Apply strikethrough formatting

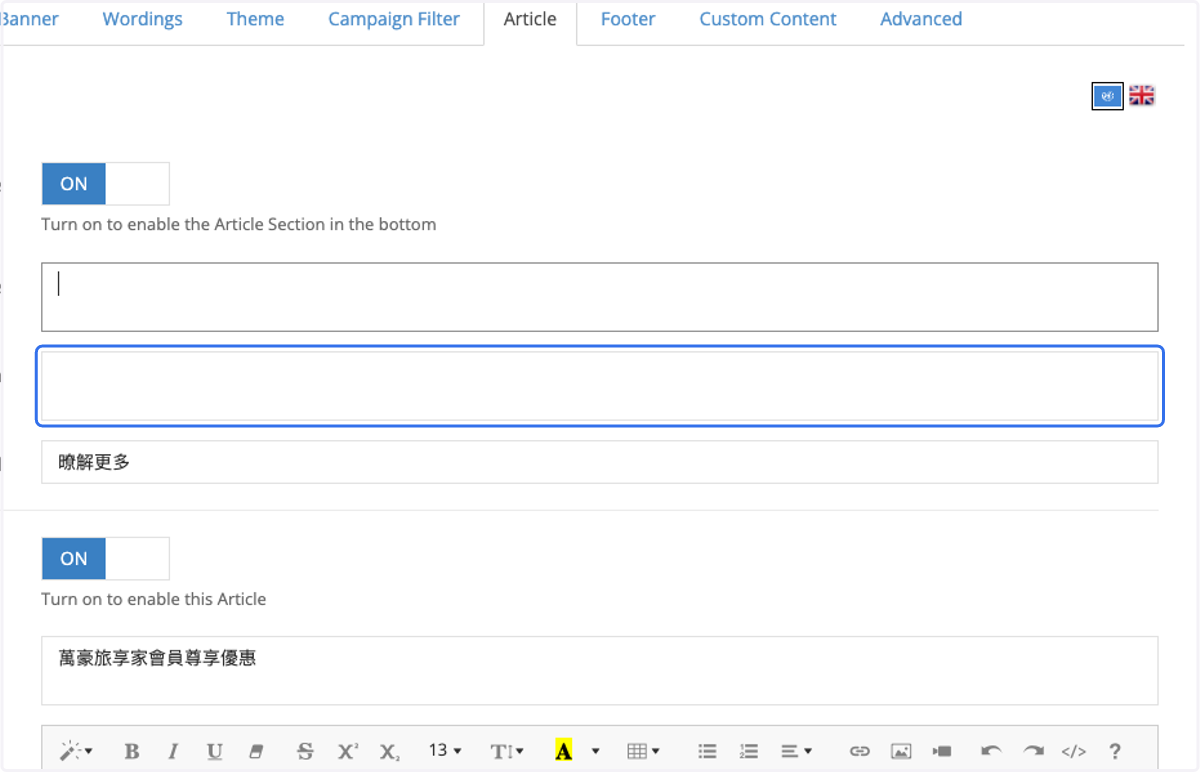coord(305,751)
